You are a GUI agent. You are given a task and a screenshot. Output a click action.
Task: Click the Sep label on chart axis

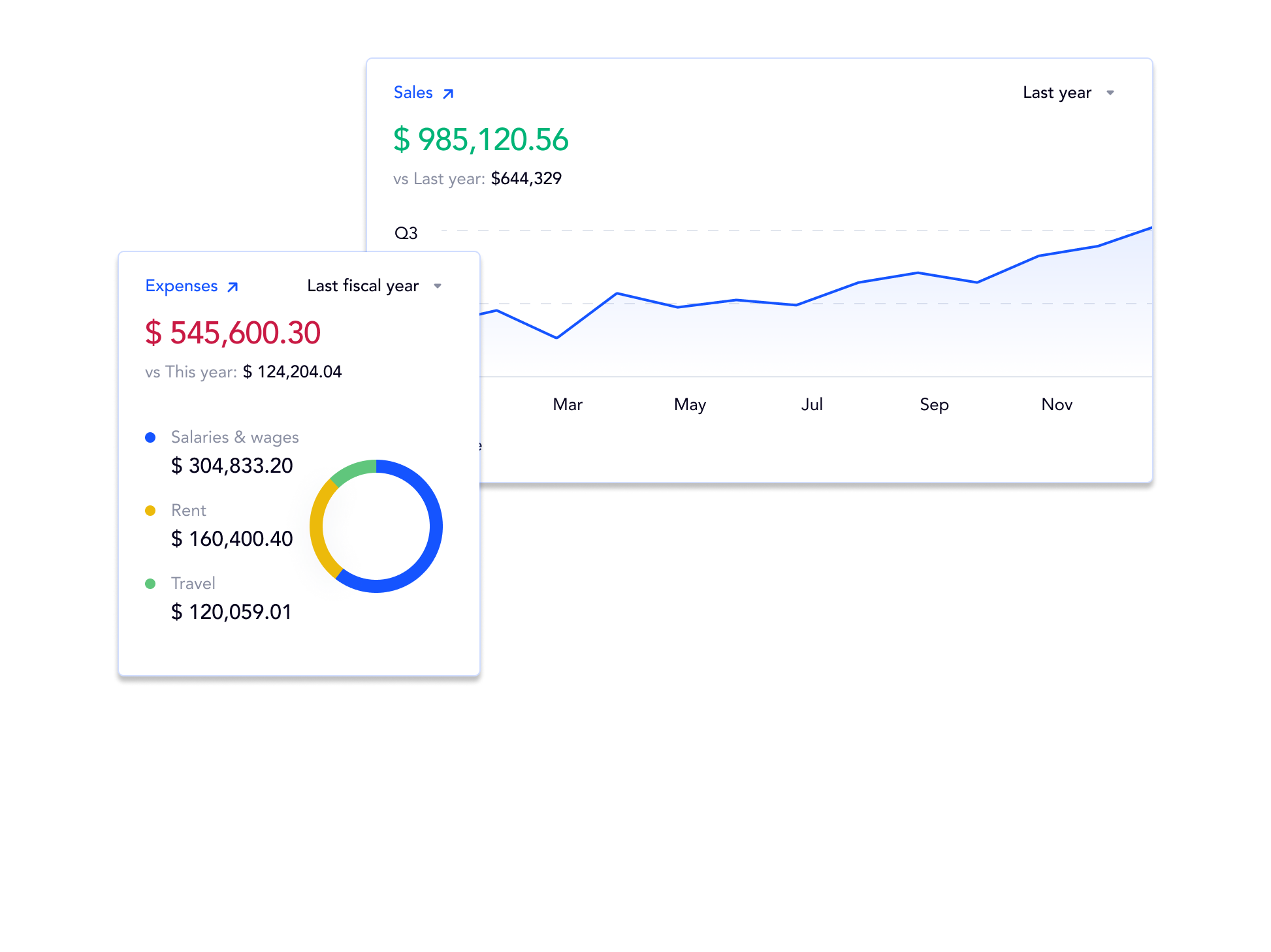[x=934, y=405]
